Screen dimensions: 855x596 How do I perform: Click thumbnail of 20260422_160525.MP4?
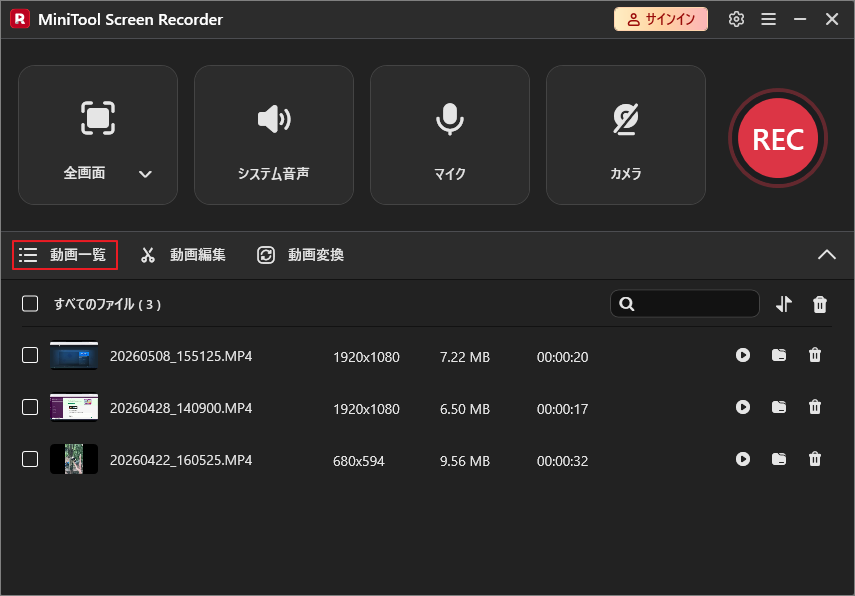[74, 459]
